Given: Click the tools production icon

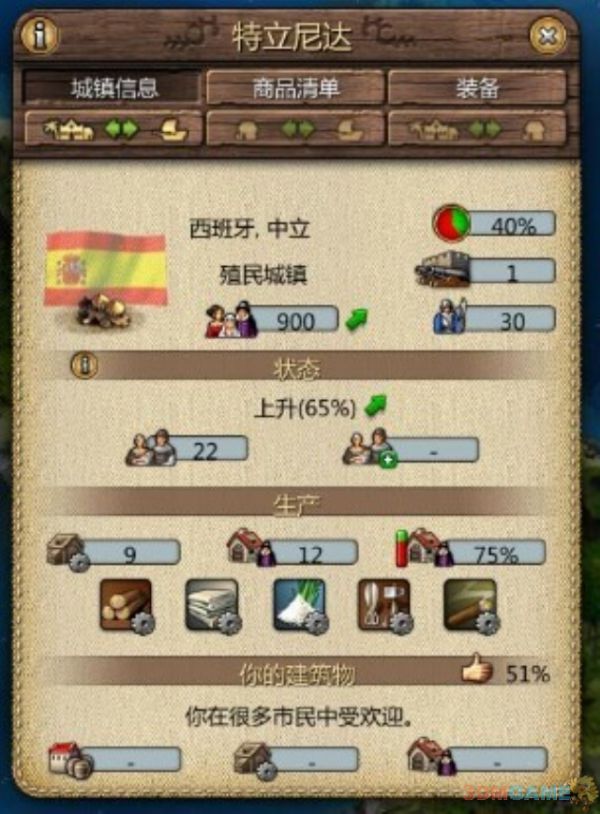Looking at the screenshot, I should click(x=385, y=606).
